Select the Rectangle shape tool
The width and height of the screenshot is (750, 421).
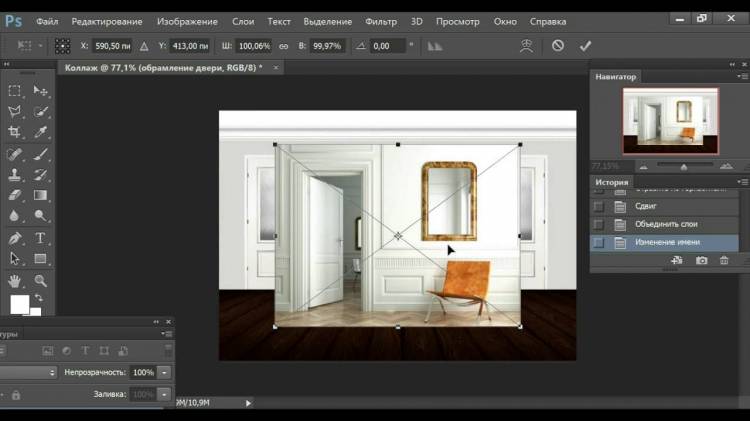40,259
